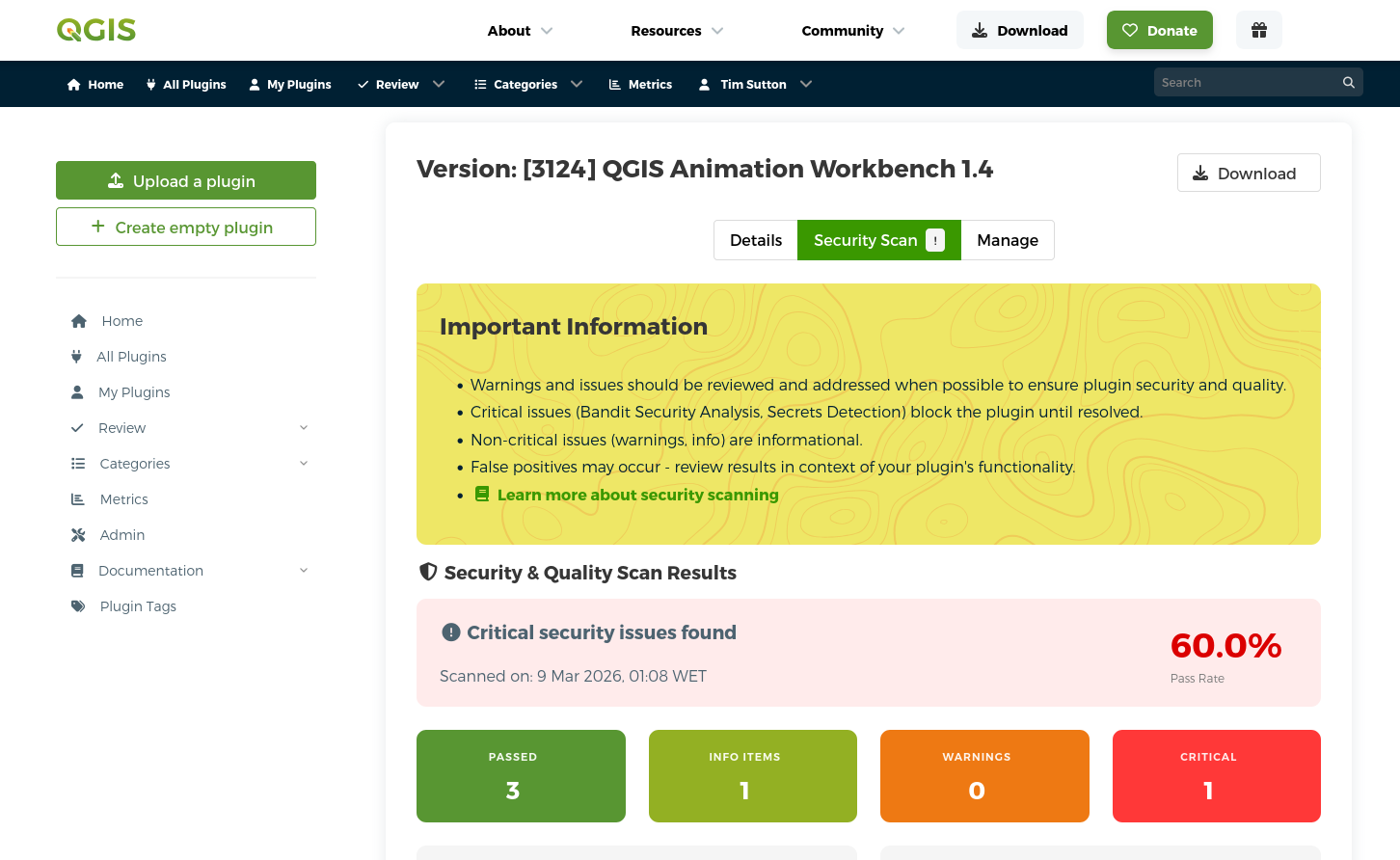Open the About dropdown menu
The width and height of the screenshot is (1400, 860).
[520, 31]
